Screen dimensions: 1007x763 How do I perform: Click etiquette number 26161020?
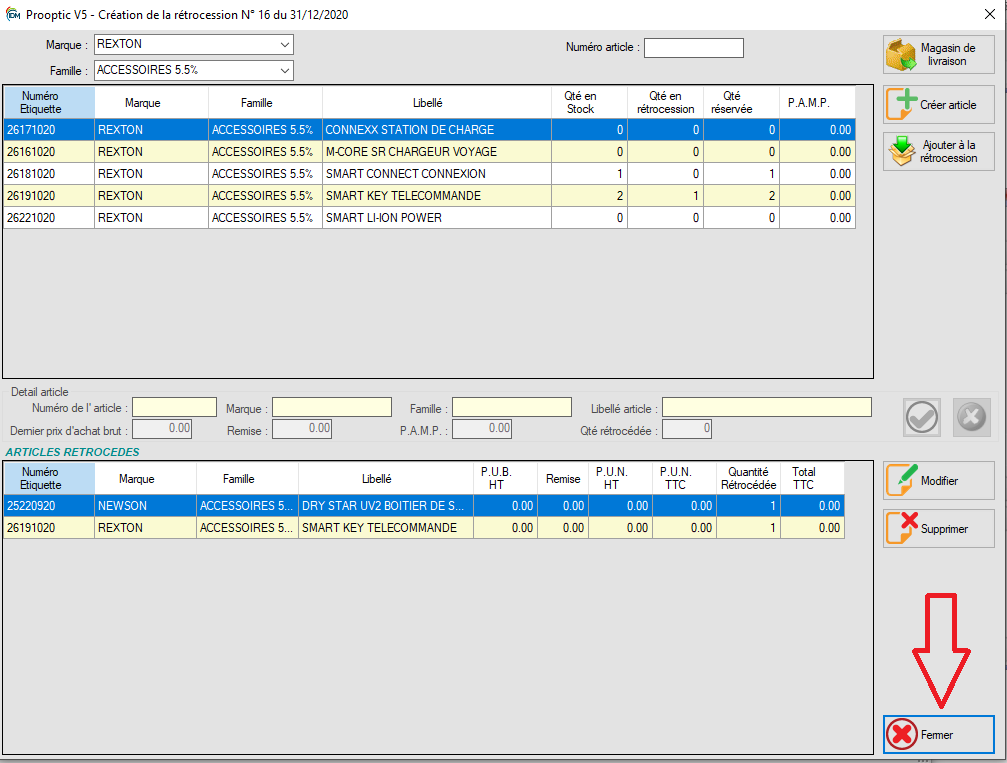click(31, 152)
